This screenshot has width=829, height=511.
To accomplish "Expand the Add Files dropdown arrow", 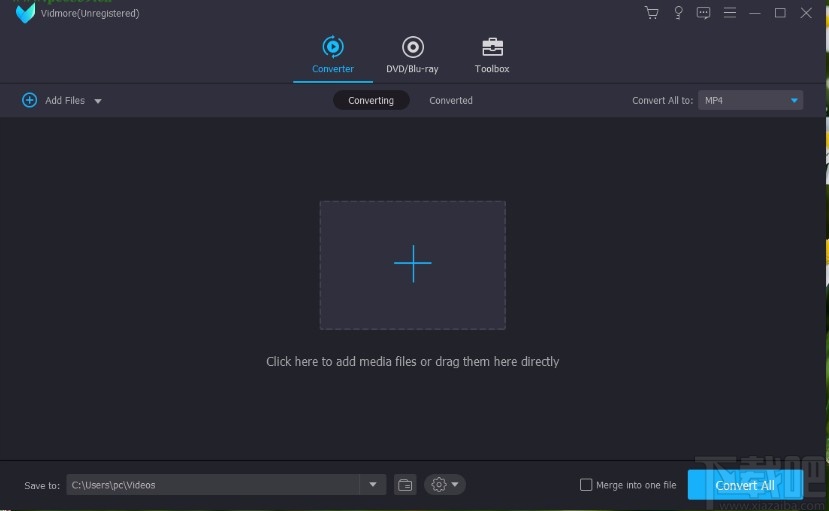I will click(x=98, y=101).
